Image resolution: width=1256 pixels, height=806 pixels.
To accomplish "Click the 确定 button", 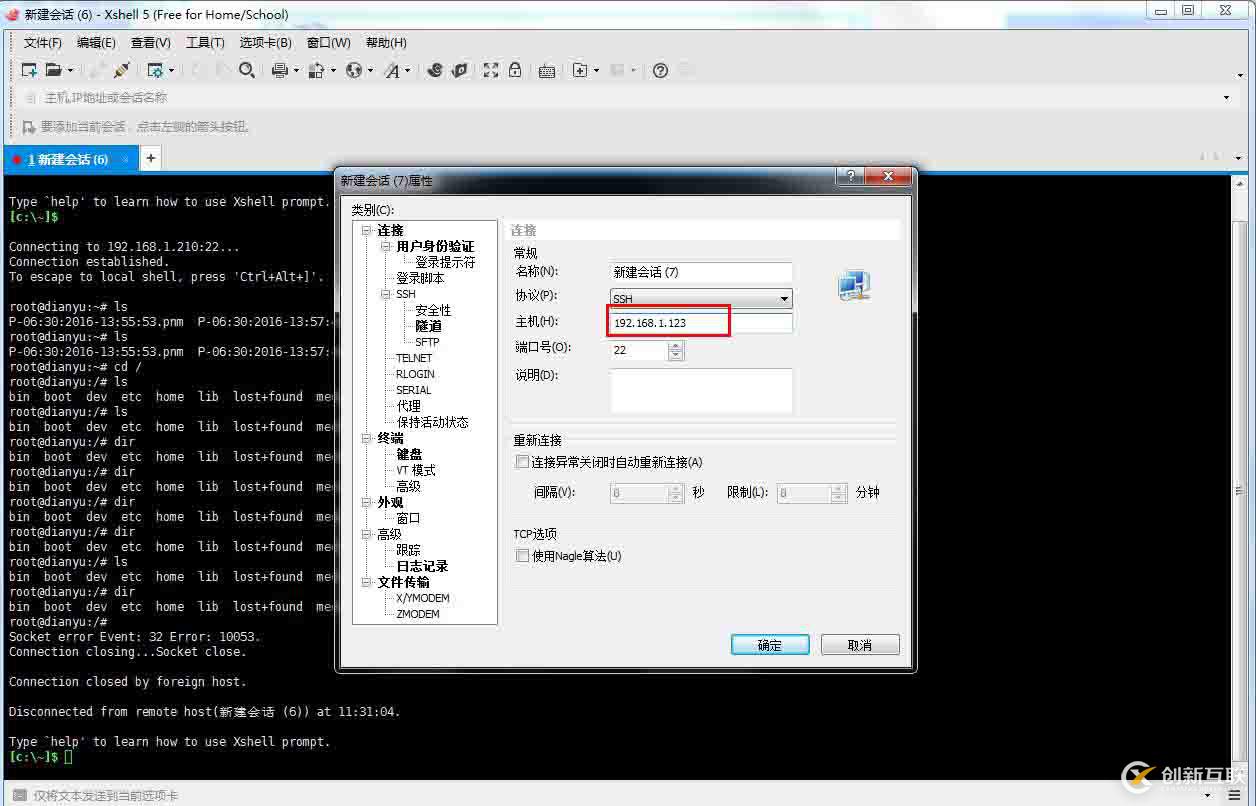I will click(770, 645).
